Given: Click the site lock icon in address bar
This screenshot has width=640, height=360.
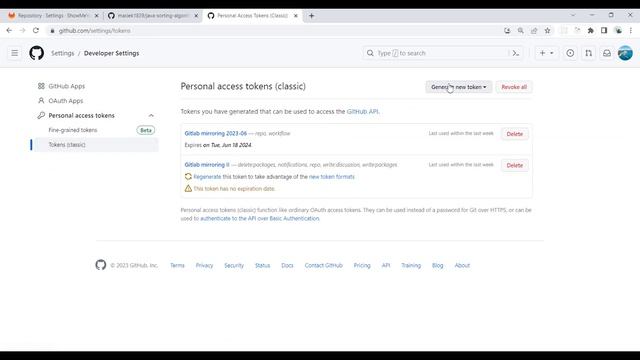Looking at the screenshot, I should coord(52,31).
